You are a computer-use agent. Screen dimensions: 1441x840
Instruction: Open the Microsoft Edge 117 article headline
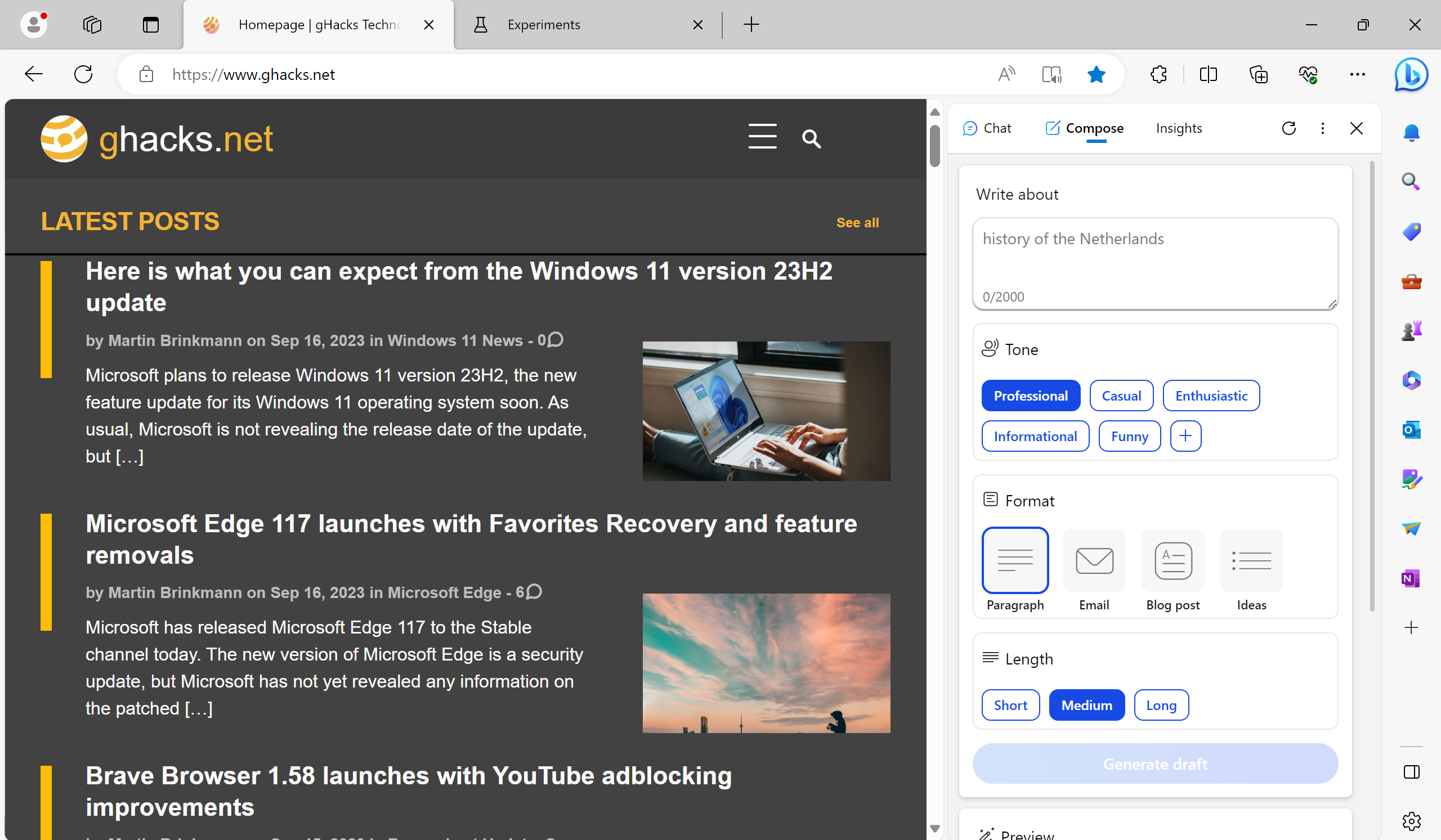(x=471, y=540)
